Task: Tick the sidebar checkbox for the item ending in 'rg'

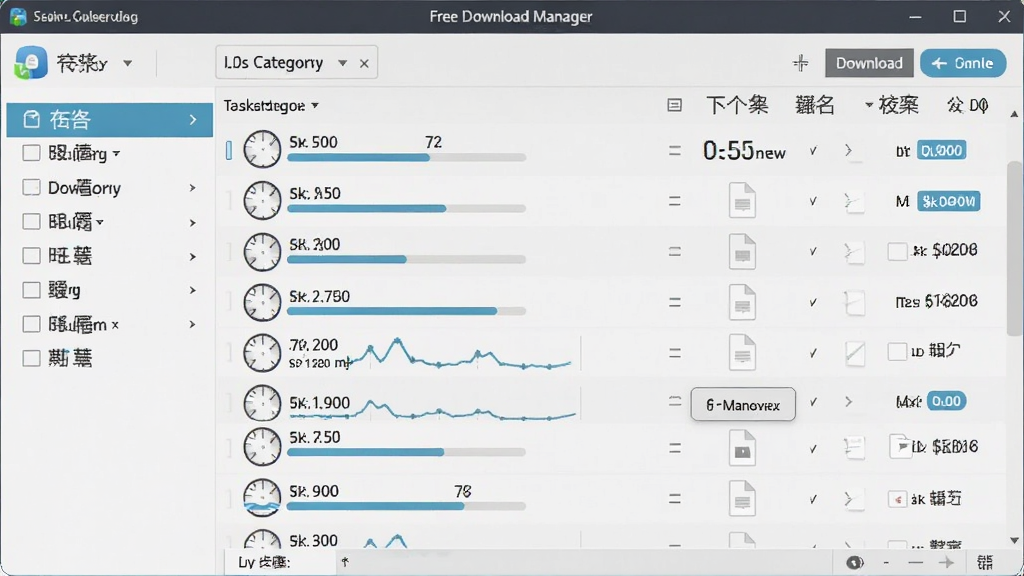Action: (x=31, y=290)
